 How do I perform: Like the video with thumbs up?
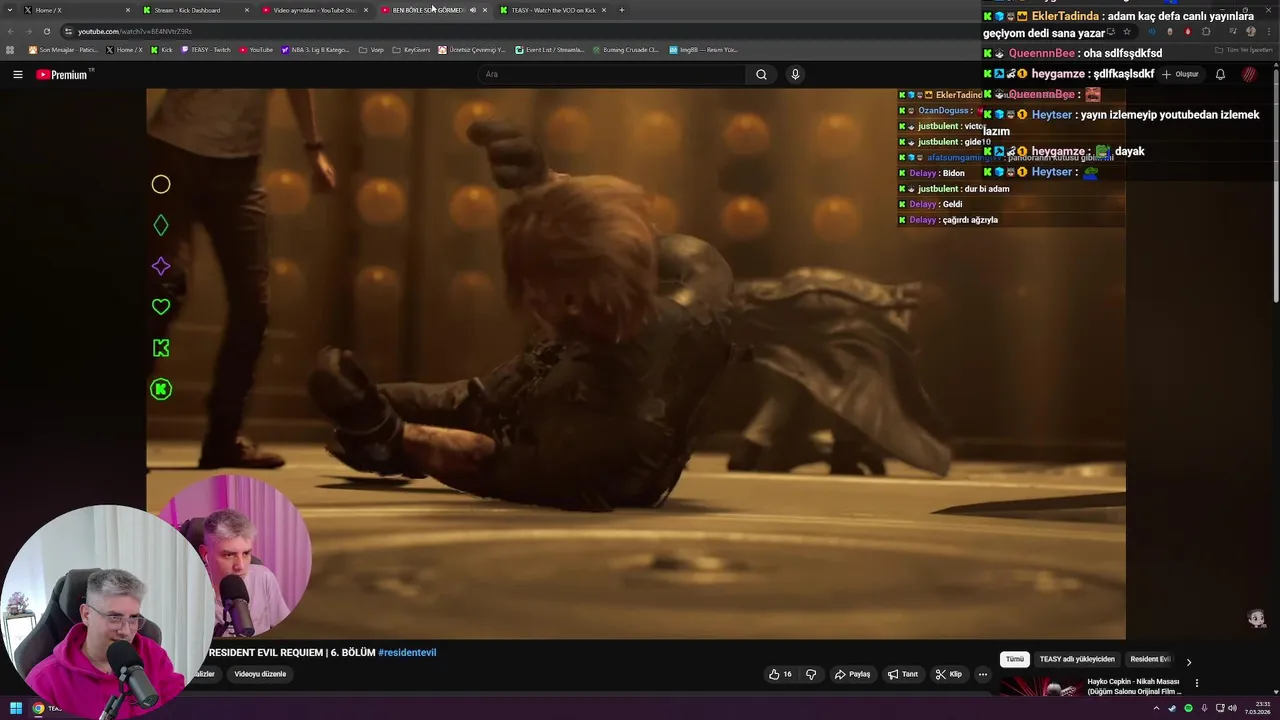[x=780, y=674]
